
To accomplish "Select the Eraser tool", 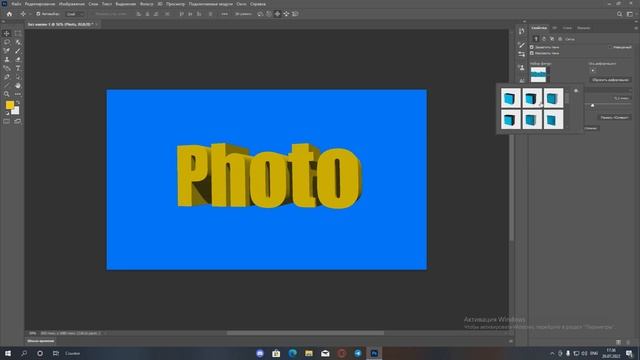I will [x=18, y=60].
